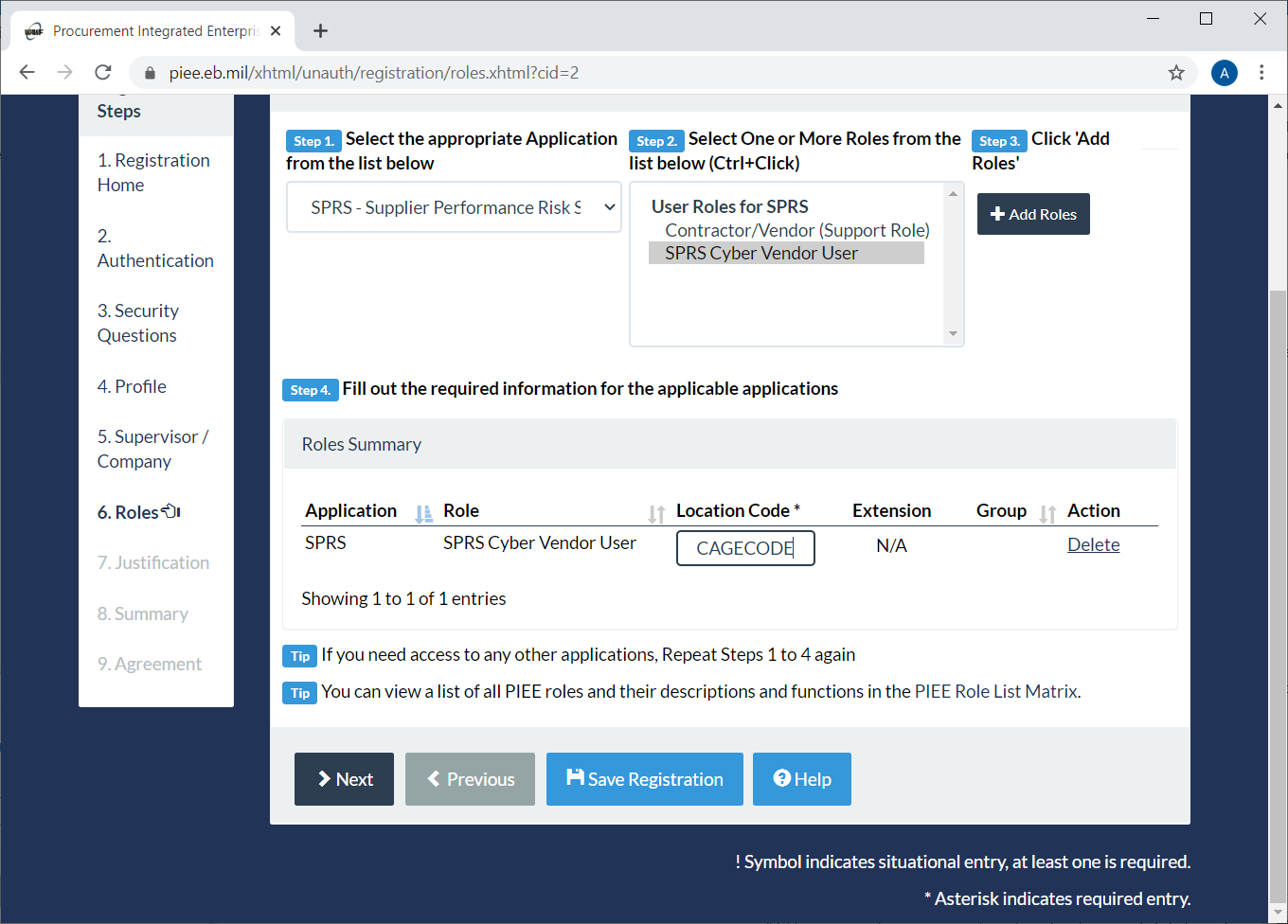Sort the Group column sort arrows
This screenshot has width=1288, height=924.
point(1046,511)
